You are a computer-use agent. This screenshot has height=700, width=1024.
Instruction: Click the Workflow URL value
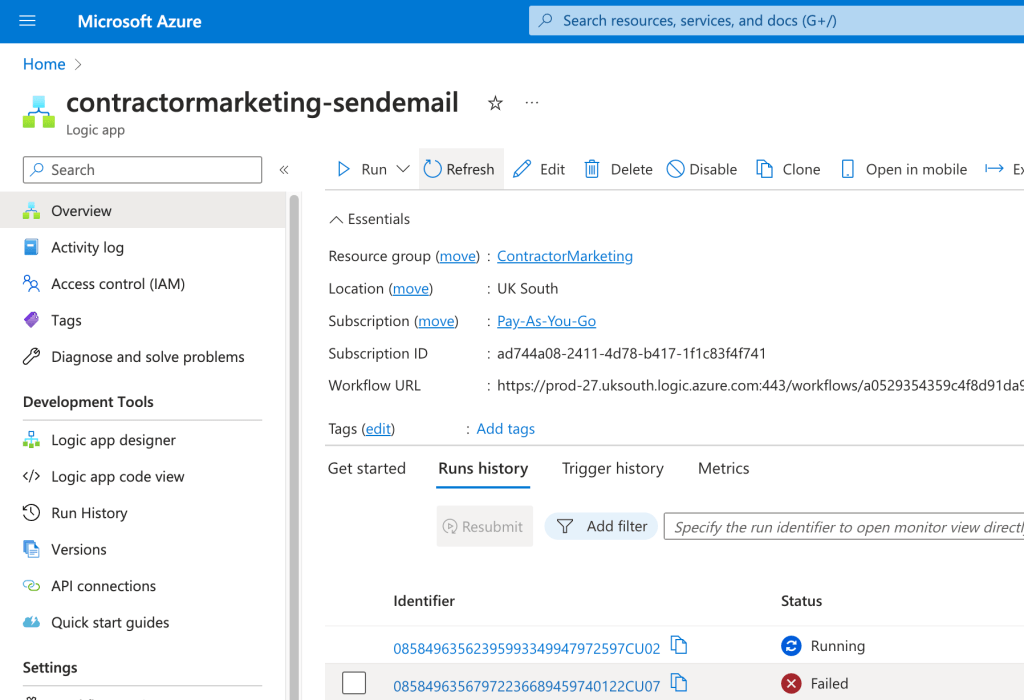pyautogui.click(x=760, y=385)
